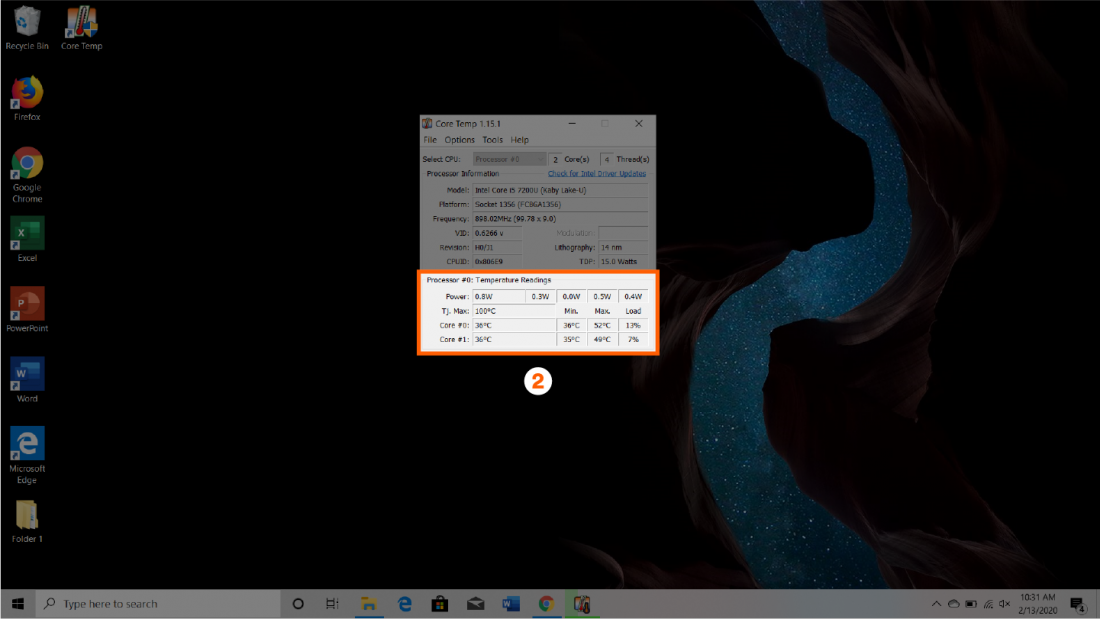Click Check for Intel Driver Updates link
This screenshot has width=1100, height=619.
click(597, 174)
